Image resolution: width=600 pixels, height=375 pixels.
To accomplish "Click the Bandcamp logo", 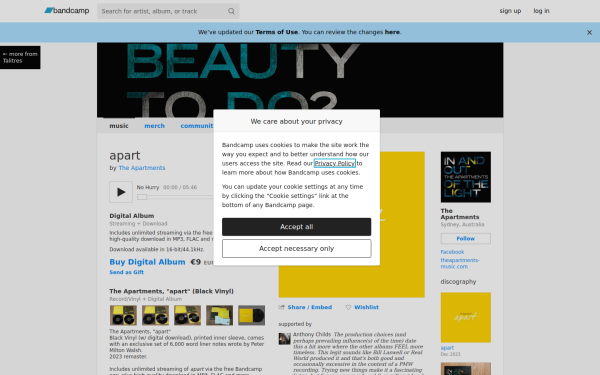I will tap(67, 11).
